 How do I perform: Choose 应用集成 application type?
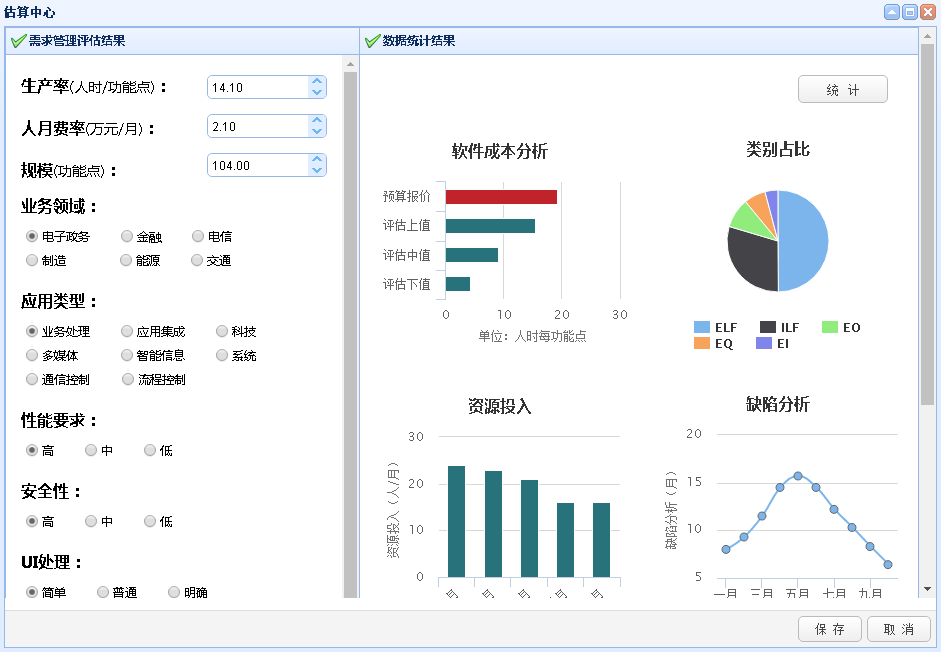[127, 331]
